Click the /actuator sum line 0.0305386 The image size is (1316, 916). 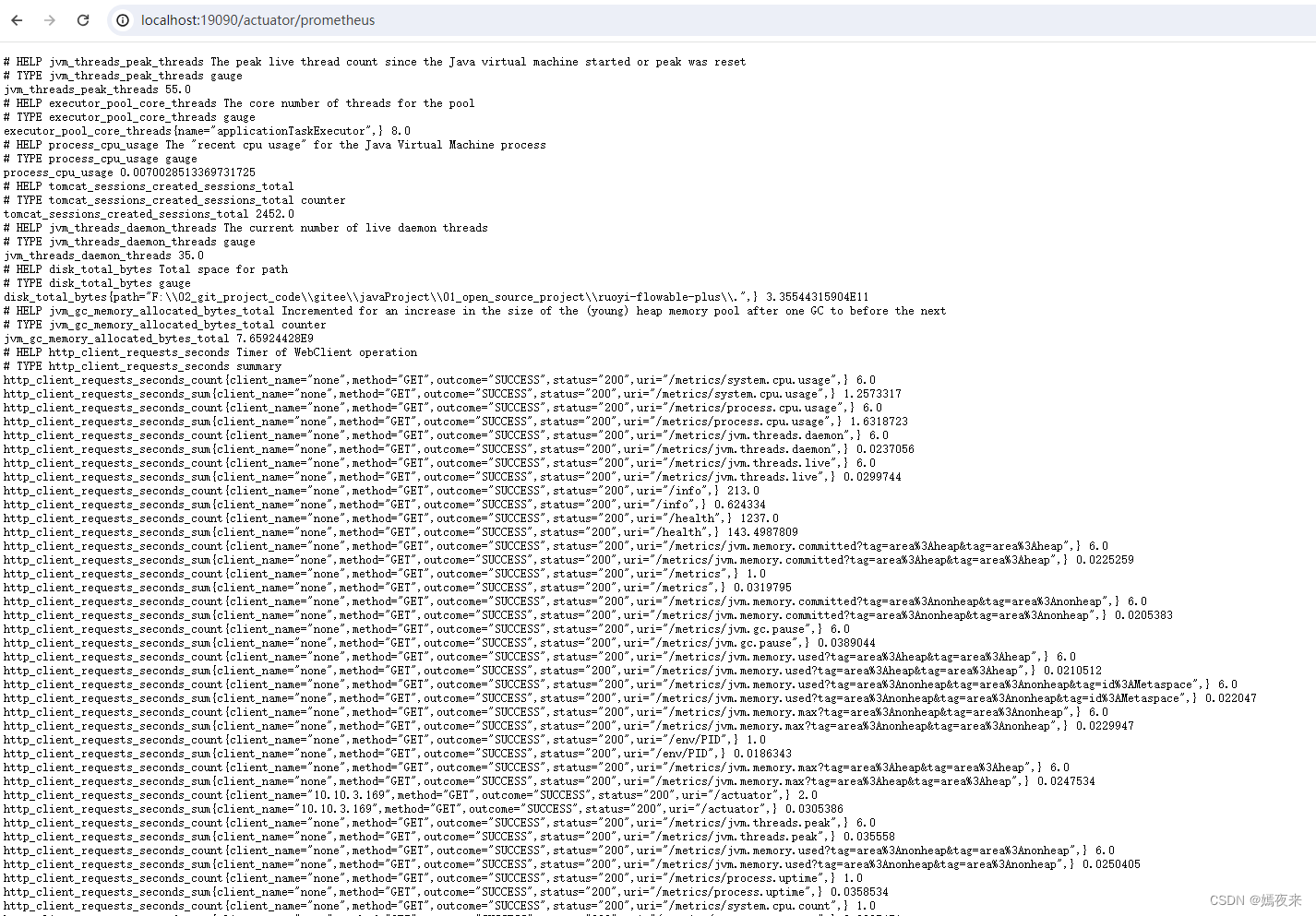click(x=424, y=809)
